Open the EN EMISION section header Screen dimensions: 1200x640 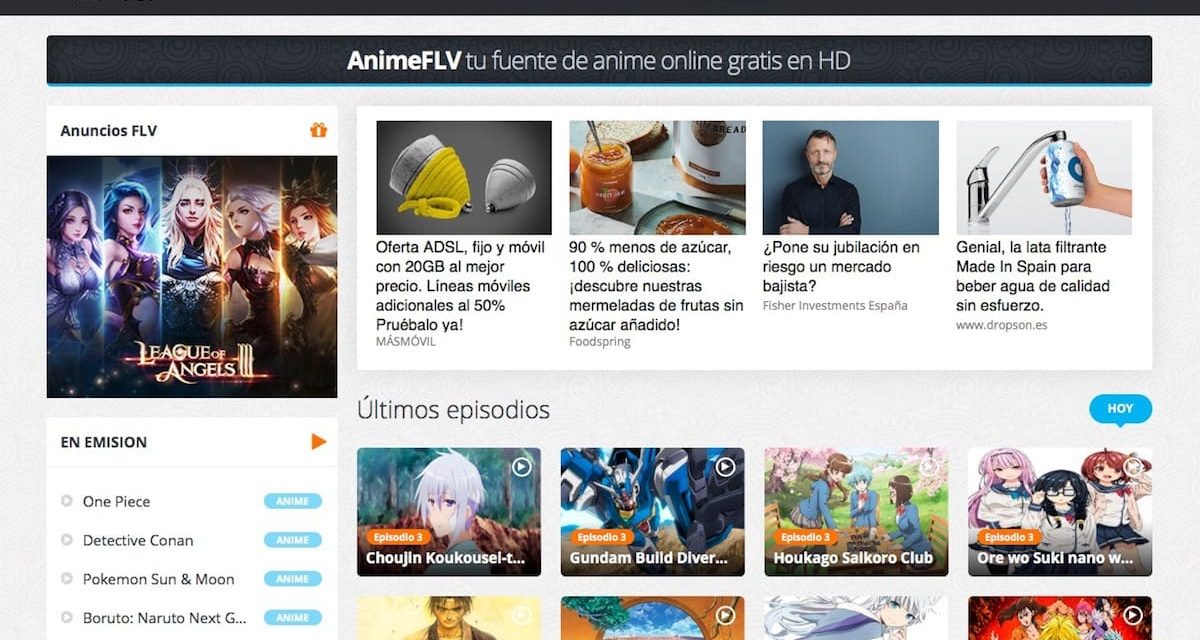(x=104, y=442)
